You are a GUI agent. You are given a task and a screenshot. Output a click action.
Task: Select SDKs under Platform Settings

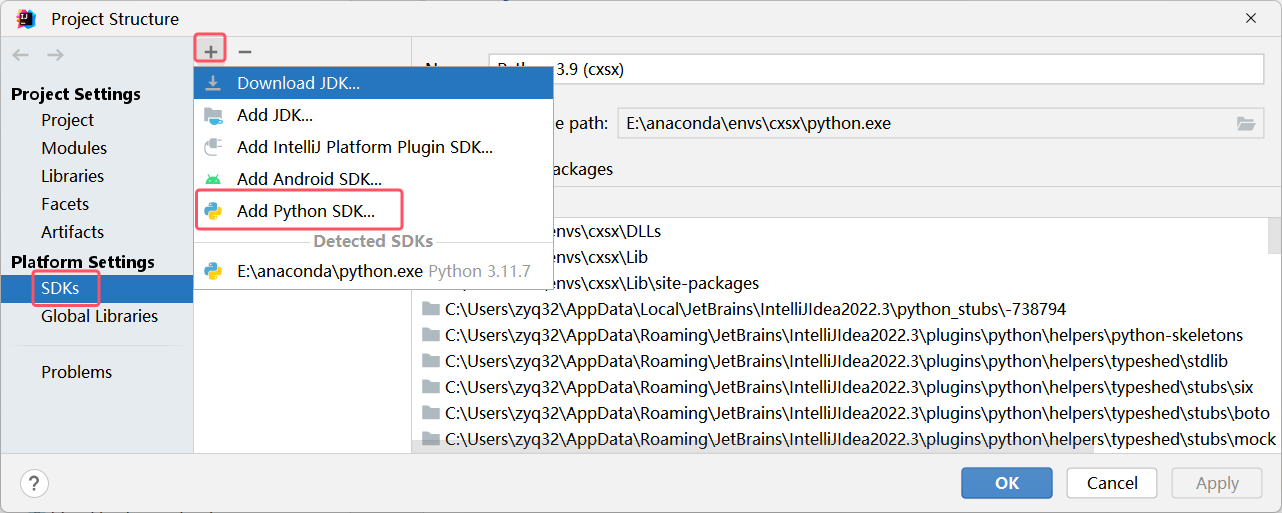pos(96,289)
